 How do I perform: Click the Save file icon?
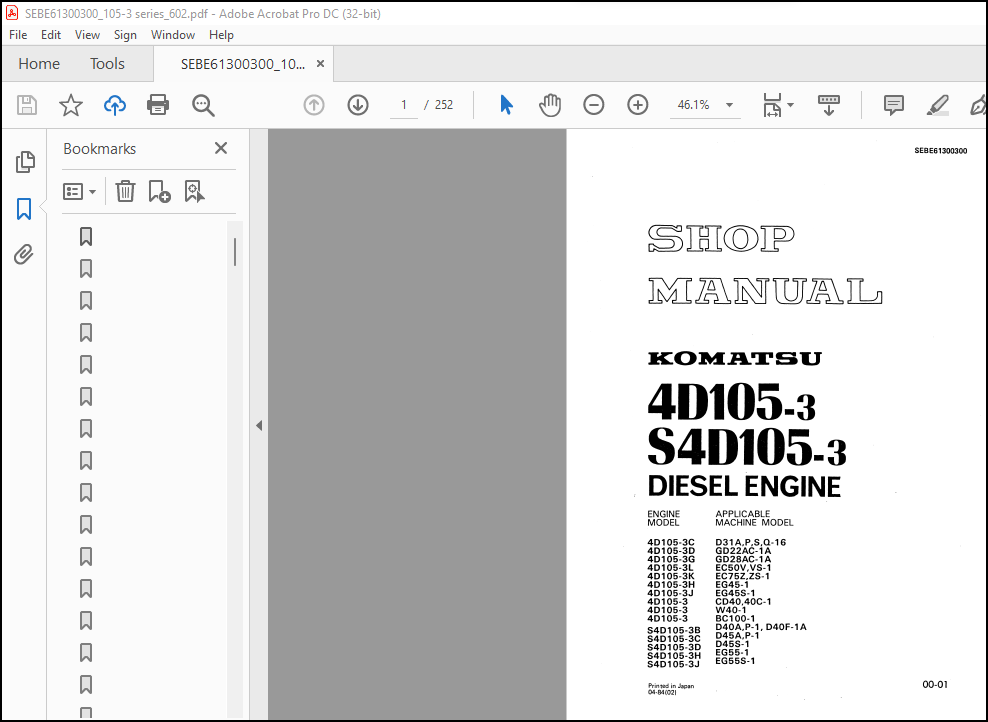(26, 105)
